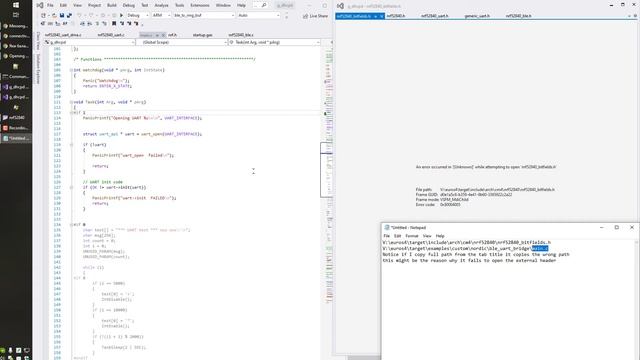Click the search magnifier in the title bar
The width and height of the screenshot is (640, 360).
tap(264, 5)
